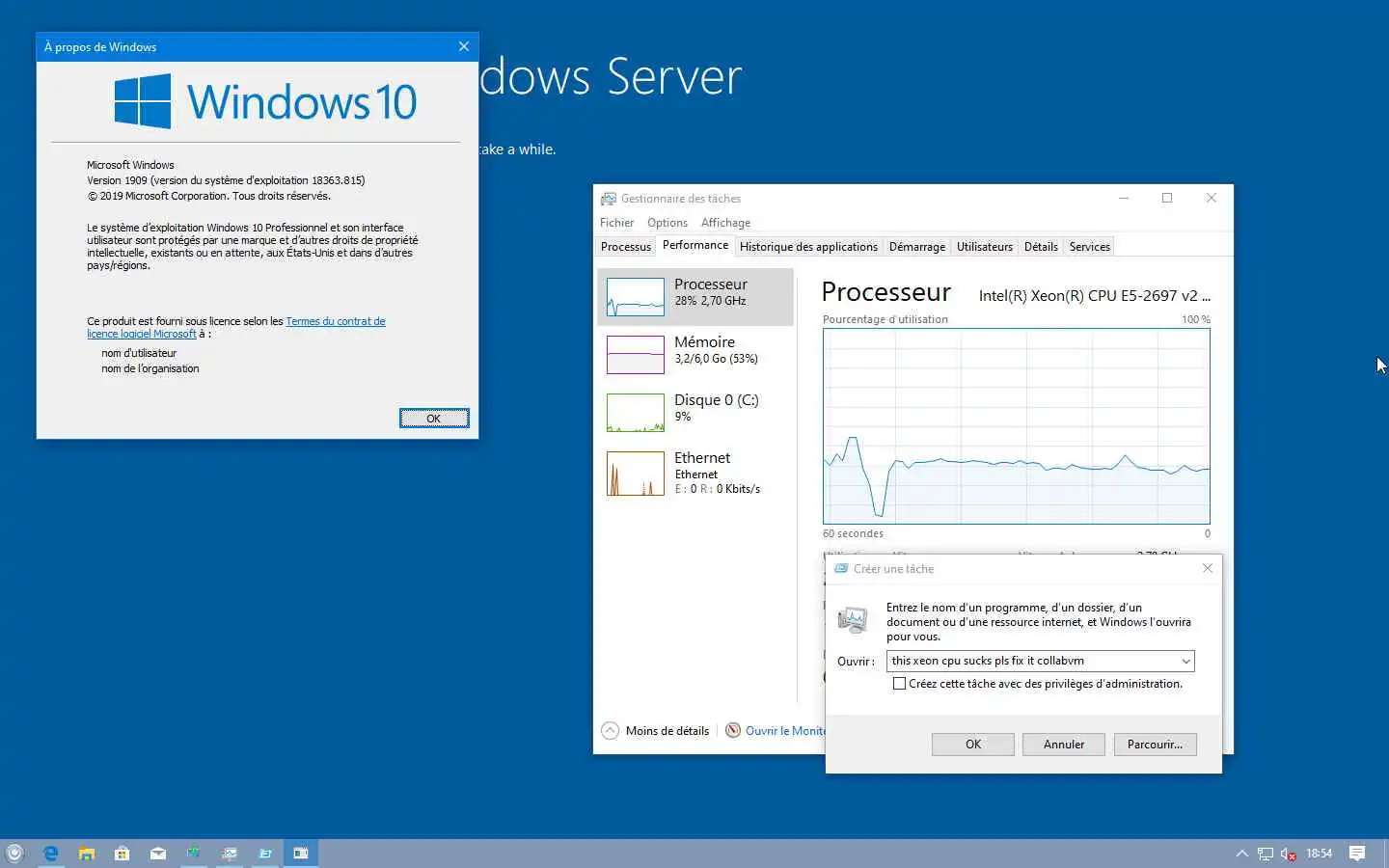Click the Run icon in Créer une tâche
The height and width of the screenshot is (868, 1389).
click(x=853, y=619)
